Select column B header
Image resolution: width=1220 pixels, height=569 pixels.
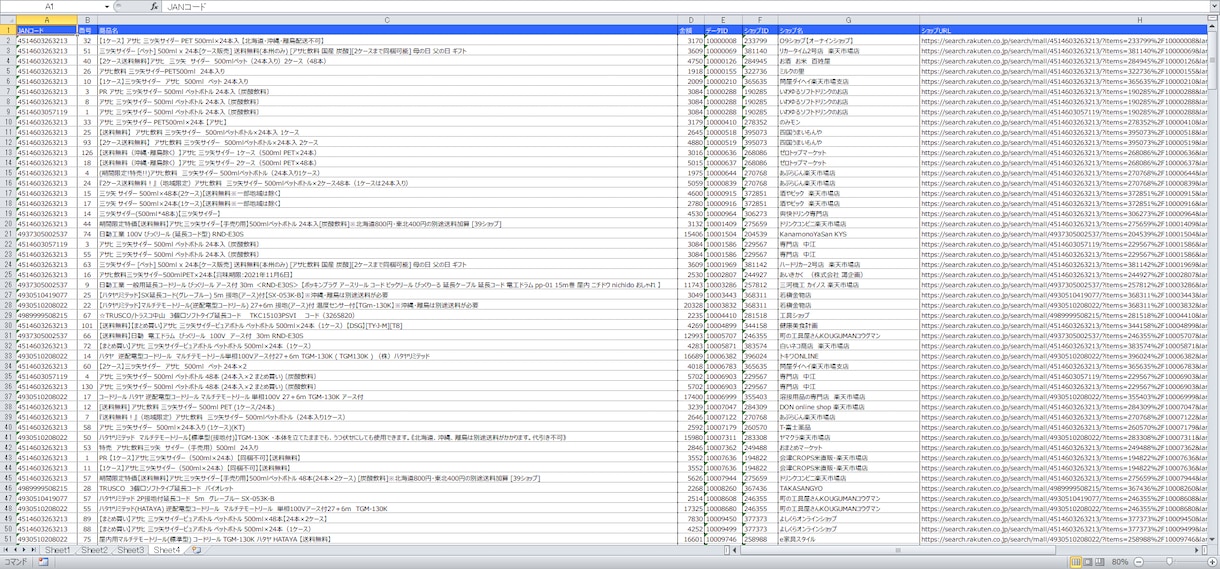(87, 20)
